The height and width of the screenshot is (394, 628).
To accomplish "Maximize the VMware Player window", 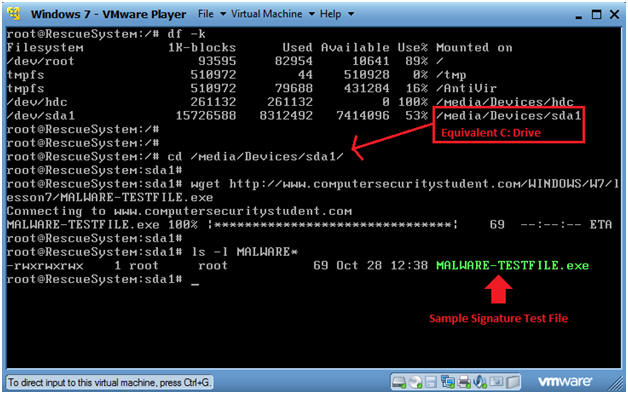I will tap(596, 14).
